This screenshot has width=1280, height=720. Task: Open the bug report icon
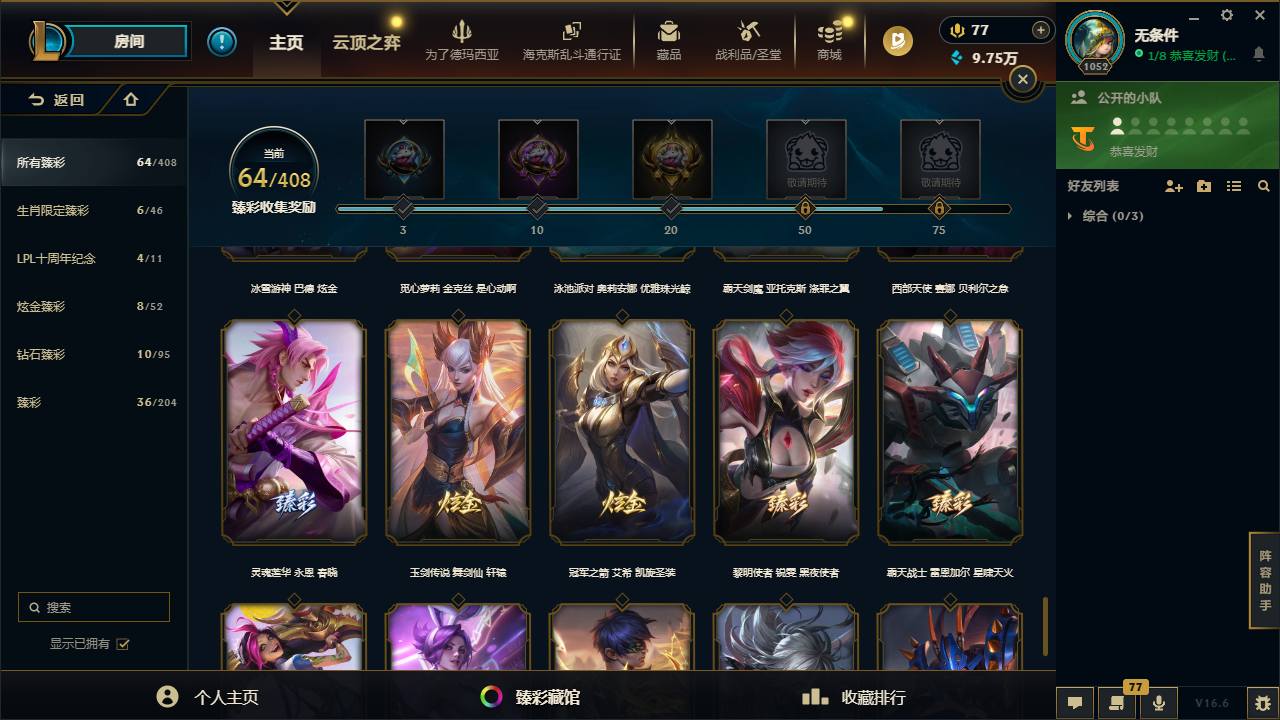1262,703
